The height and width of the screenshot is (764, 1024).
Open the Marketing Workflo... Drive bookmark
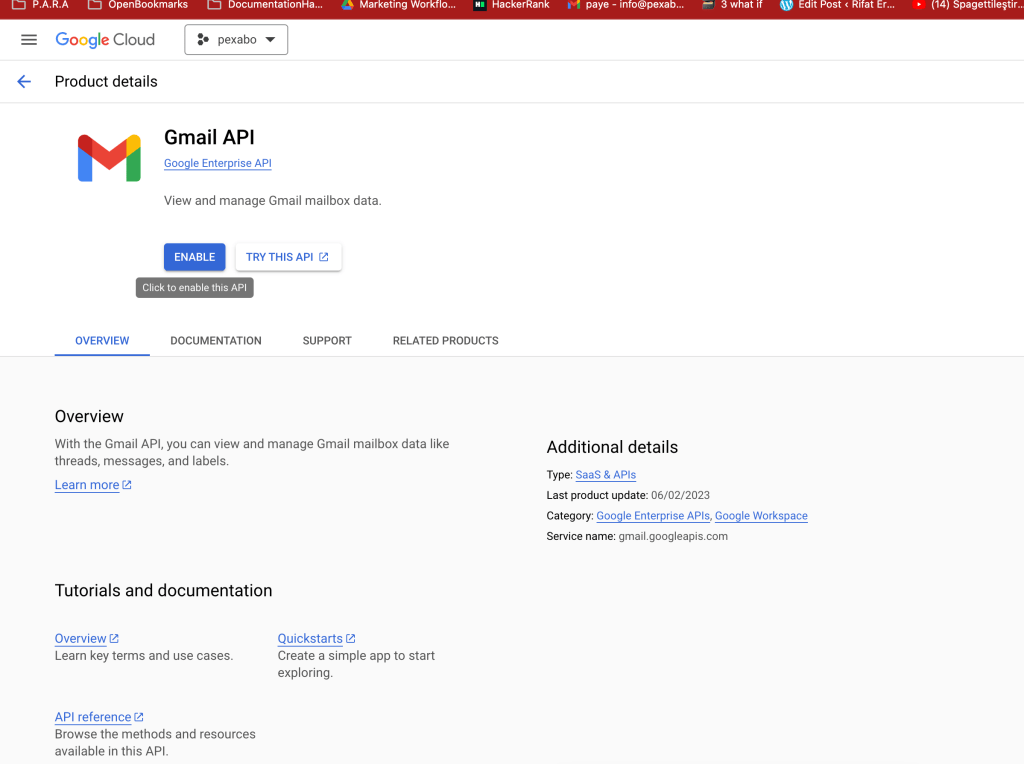398,5
